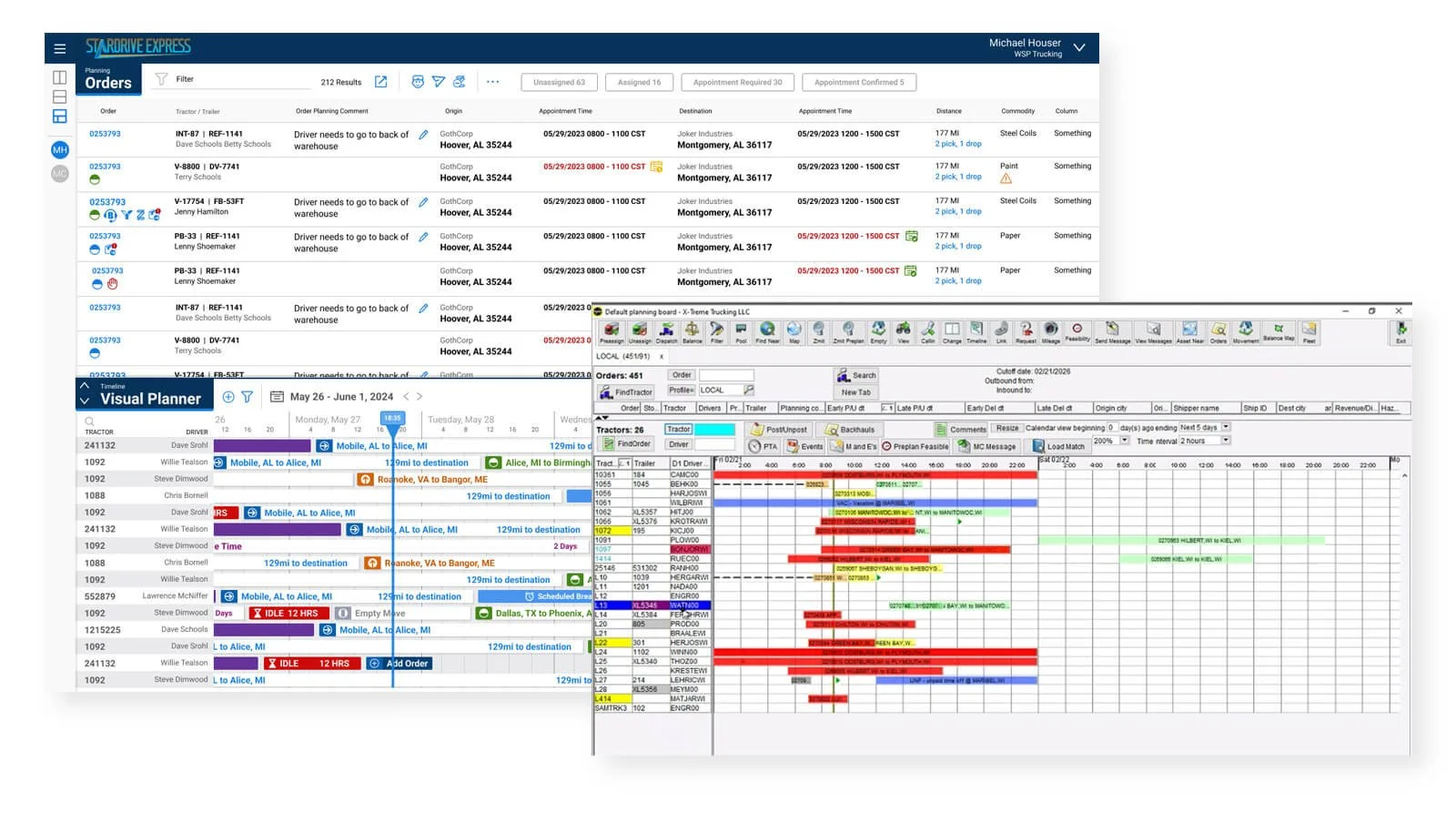Click the FindTractor button

point(626,392)
